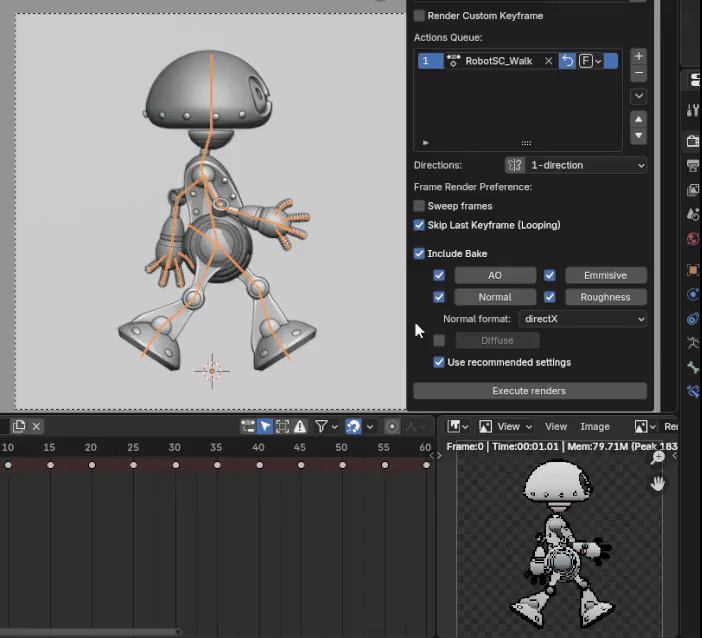The width and height of the screenshot is (702, 638).
Task: Click the Roughness bake button
Action: [605, 297]
